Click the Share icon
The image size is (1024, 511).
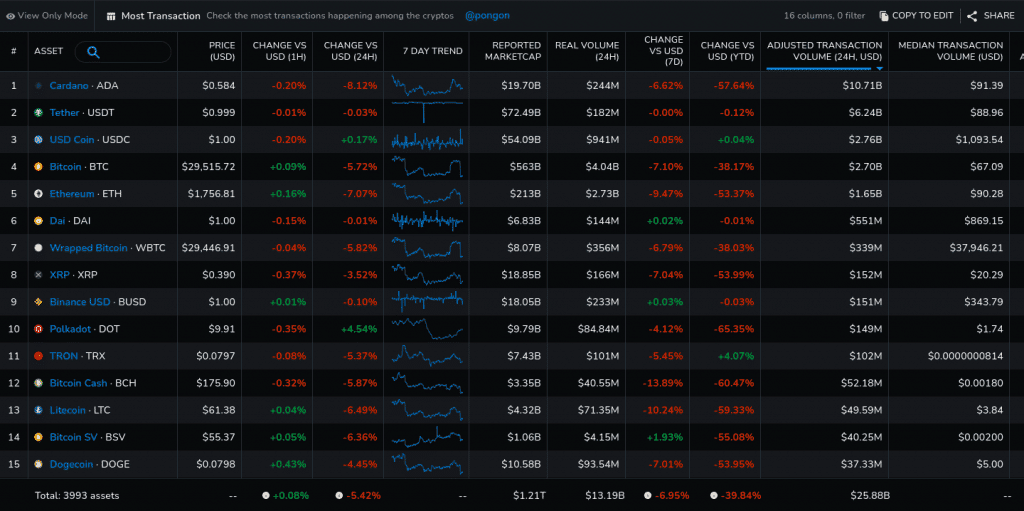pos(972,16)
